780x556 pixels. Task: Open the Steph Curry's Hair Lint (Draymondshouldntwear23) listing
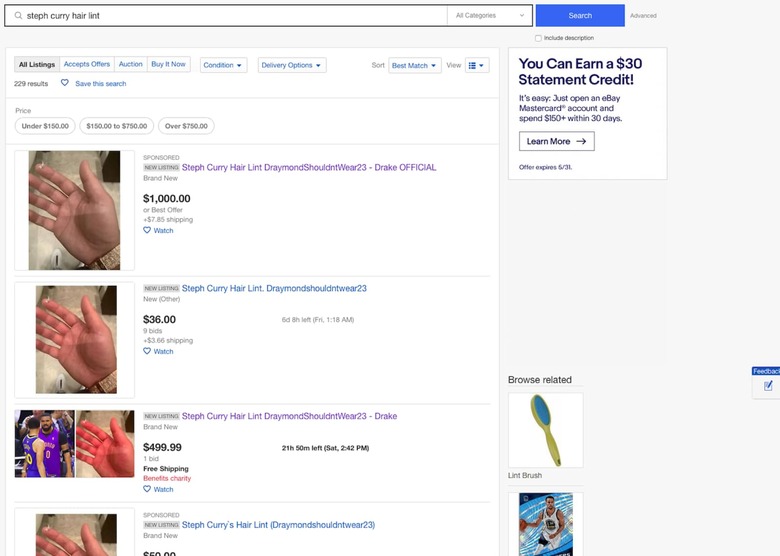click(x=278, y=525)
